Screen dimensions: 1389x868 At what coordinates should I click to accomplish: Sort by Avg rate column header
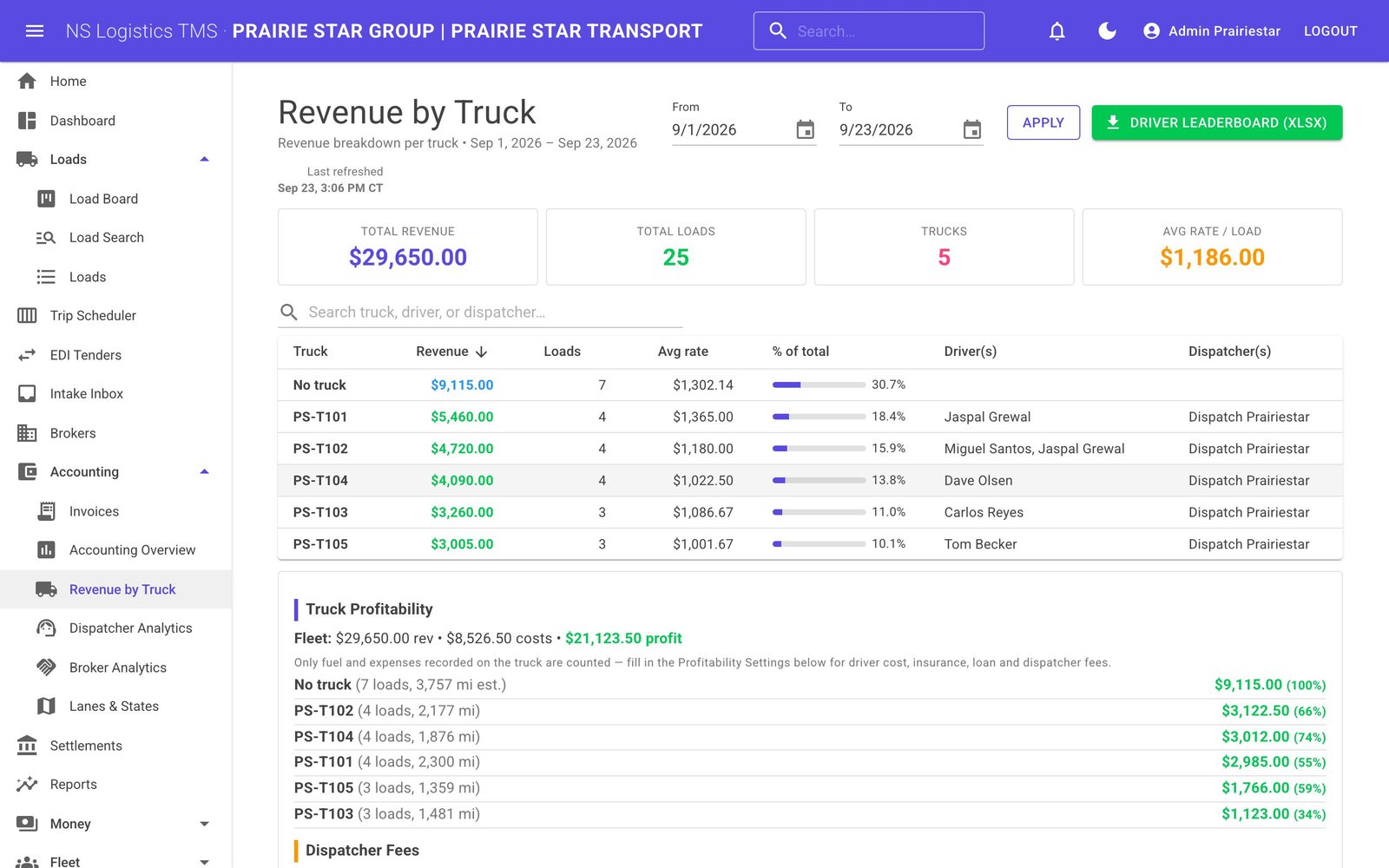click(683, 352)
